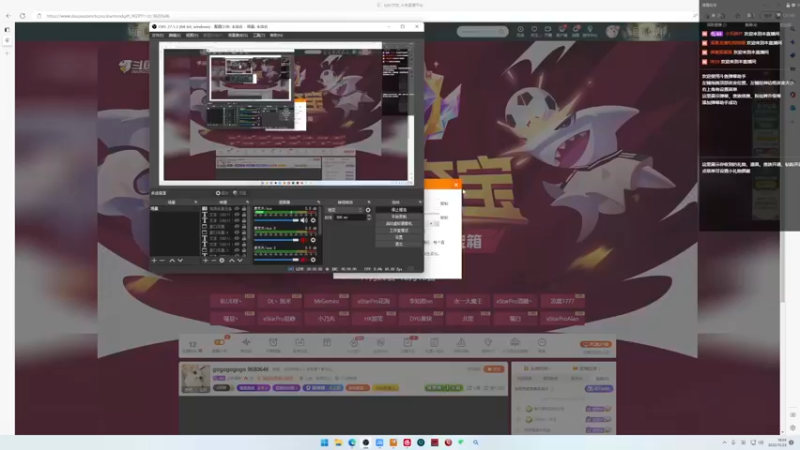Unmute the third audio mixer channel red speaker

[x=303, y=260]
